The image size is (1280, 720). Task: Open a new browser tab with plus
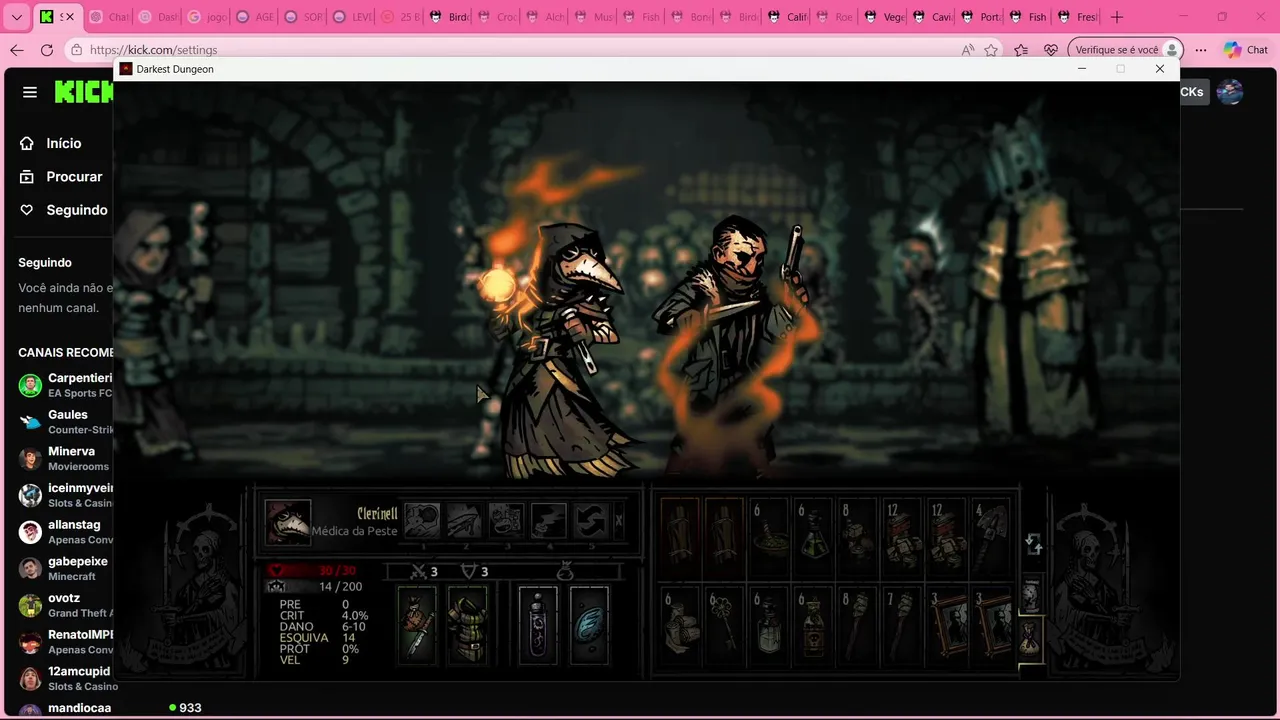pos(1117,17)
